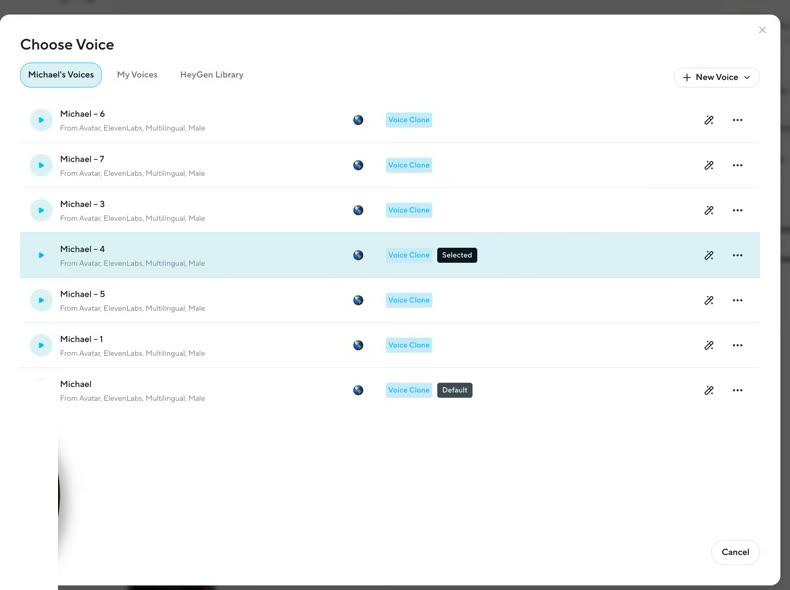Screen dimensions: 790x590
Task: Click Voice Clone tag on Michael – 5
Action: point(409,300)
